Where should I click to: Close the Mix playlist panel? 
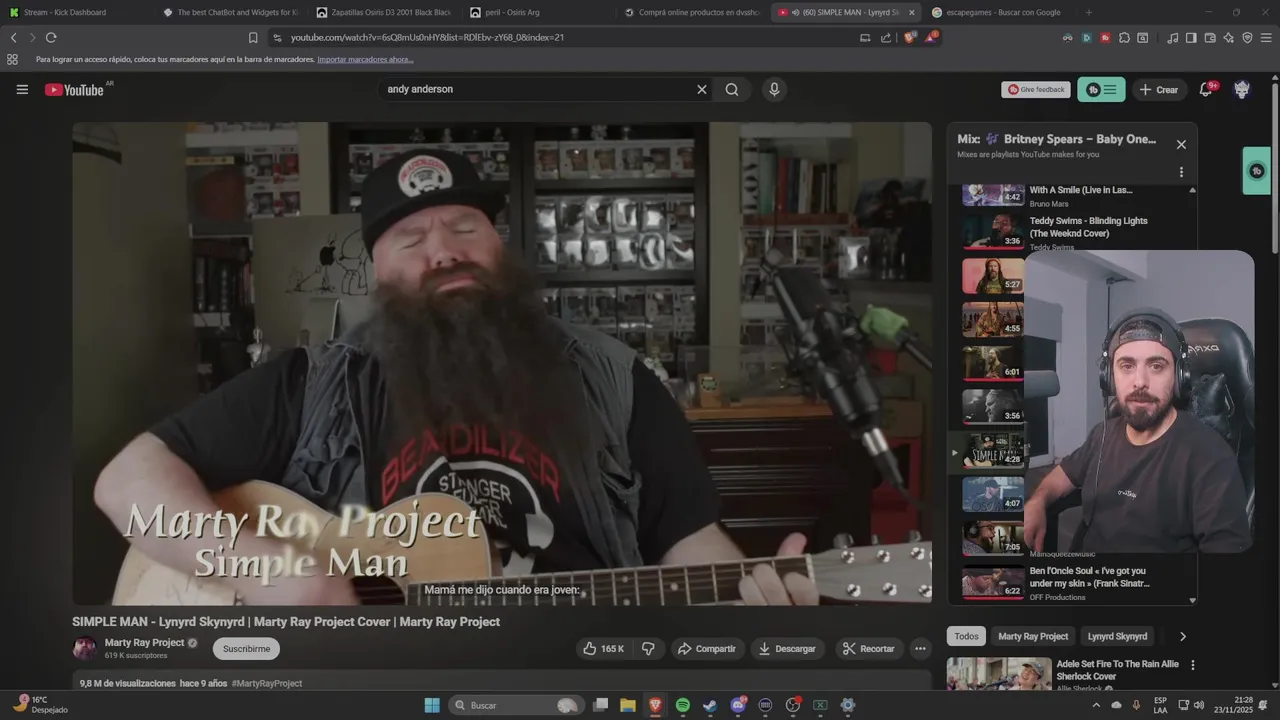point(1181,144)
